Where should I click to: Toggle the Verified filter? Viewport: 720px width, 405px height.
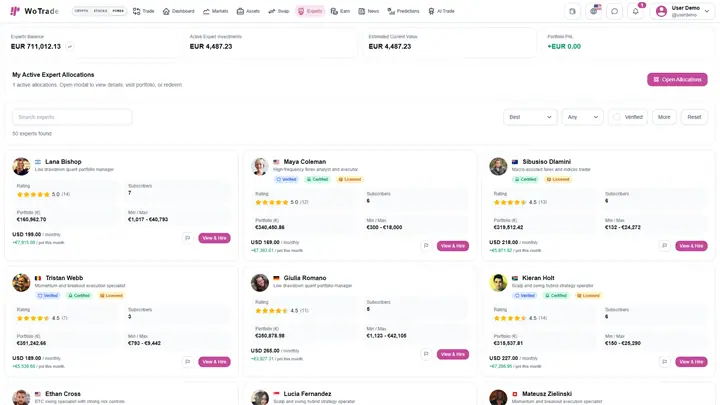pyautogui.click(x=628, y=117)
